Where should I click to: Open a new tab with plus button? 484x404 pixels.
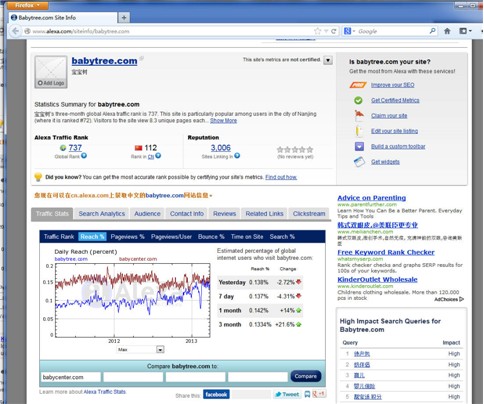(x=124, y=18)
